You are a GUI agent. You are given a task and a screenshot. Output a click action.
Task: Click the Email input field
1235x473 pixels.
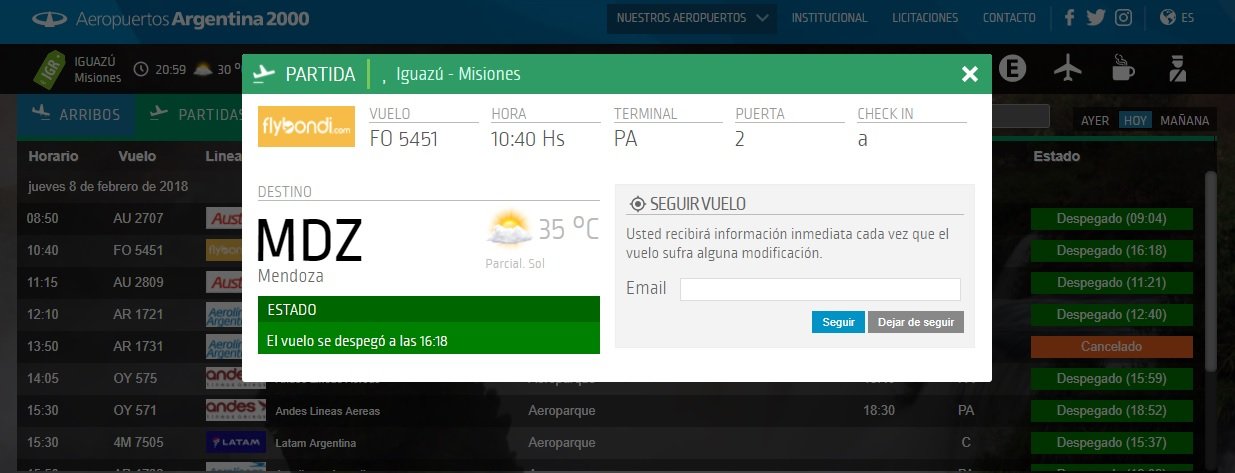click(x=820, y=290)
